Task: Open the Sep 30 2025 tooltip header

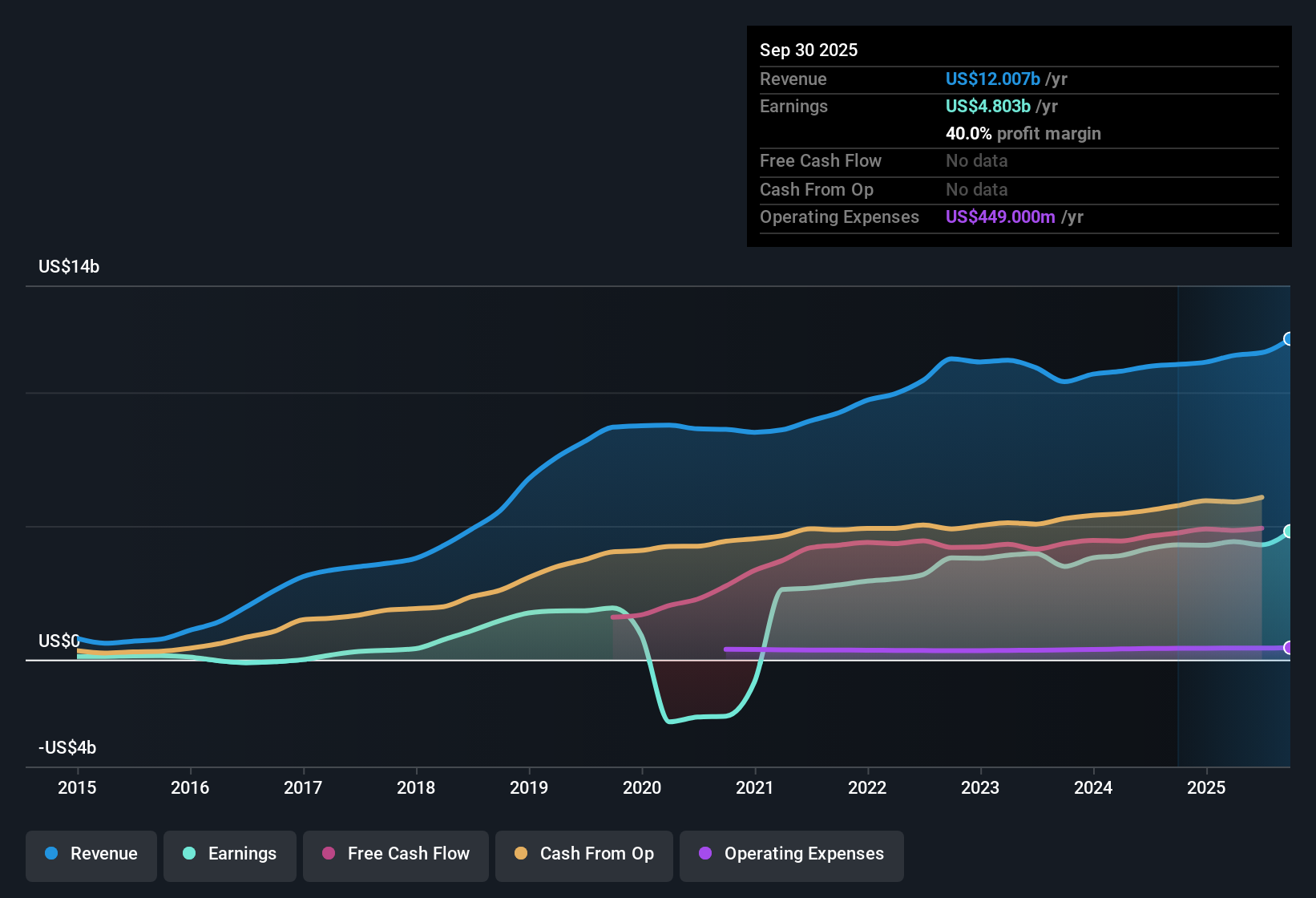Action: 809,50
